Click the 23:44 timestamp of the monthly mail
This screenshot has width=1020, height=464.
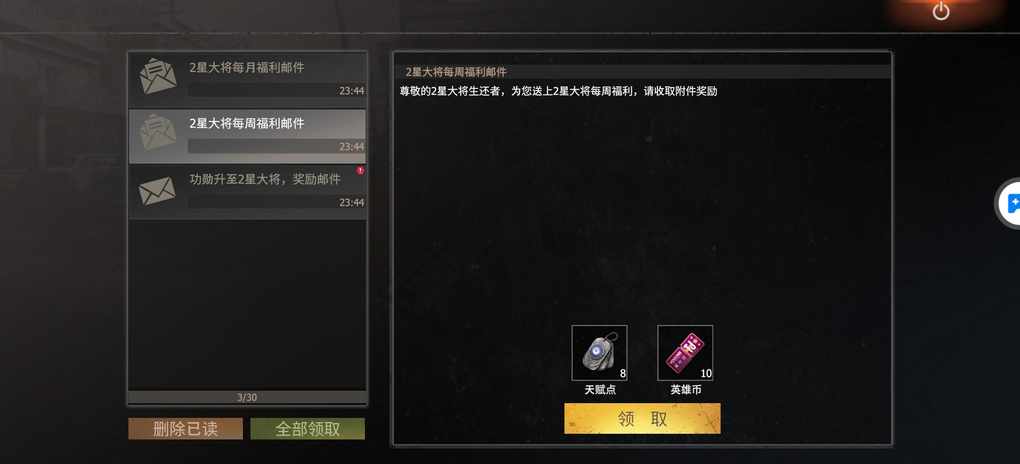tap(351, 91)
